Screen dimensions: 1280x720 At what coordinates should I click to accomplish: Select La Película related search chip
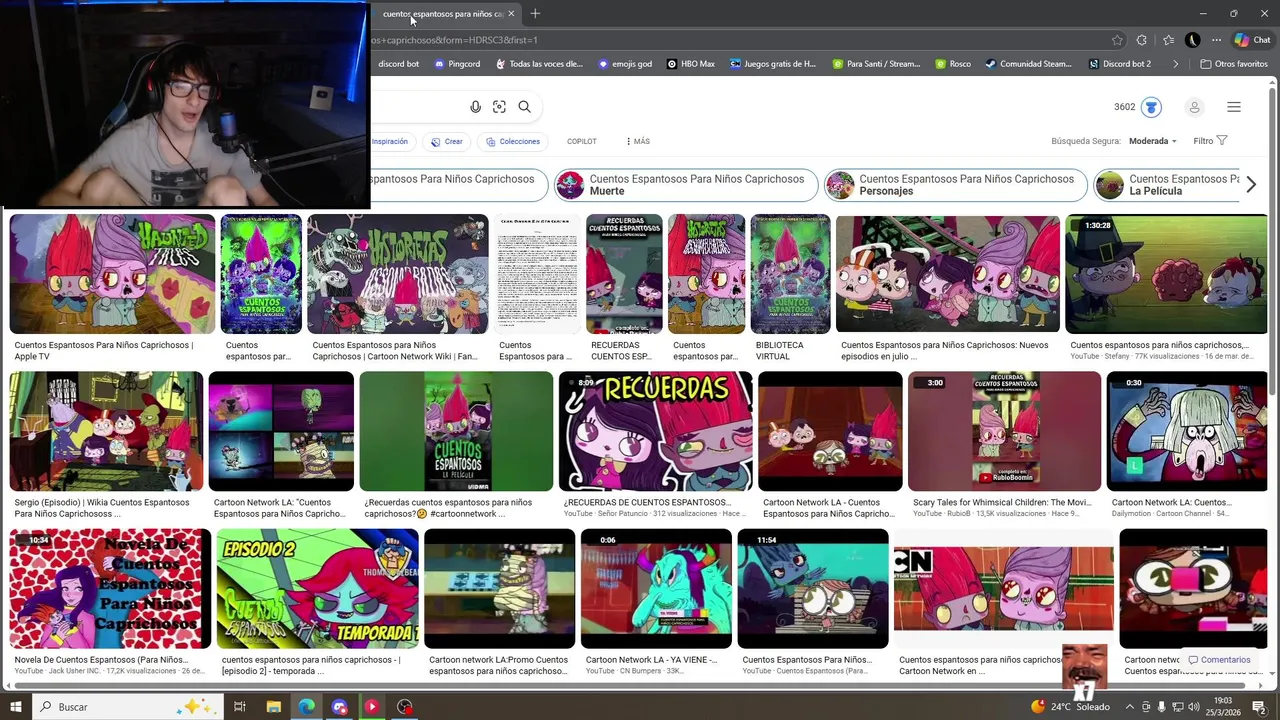tap(1166, 185)
